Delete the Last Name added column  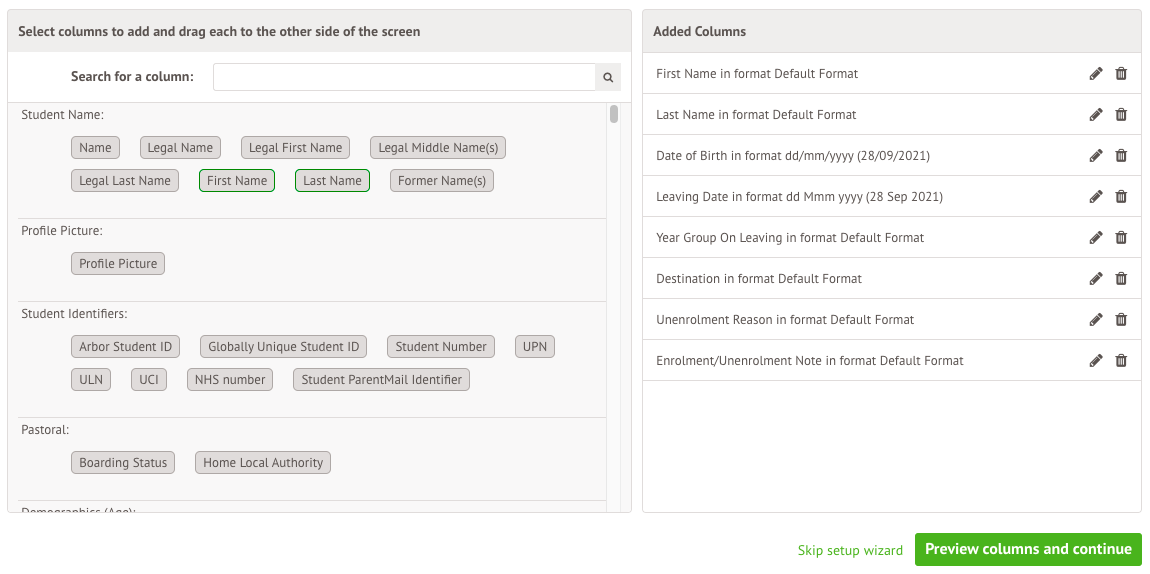point(1121,115)
